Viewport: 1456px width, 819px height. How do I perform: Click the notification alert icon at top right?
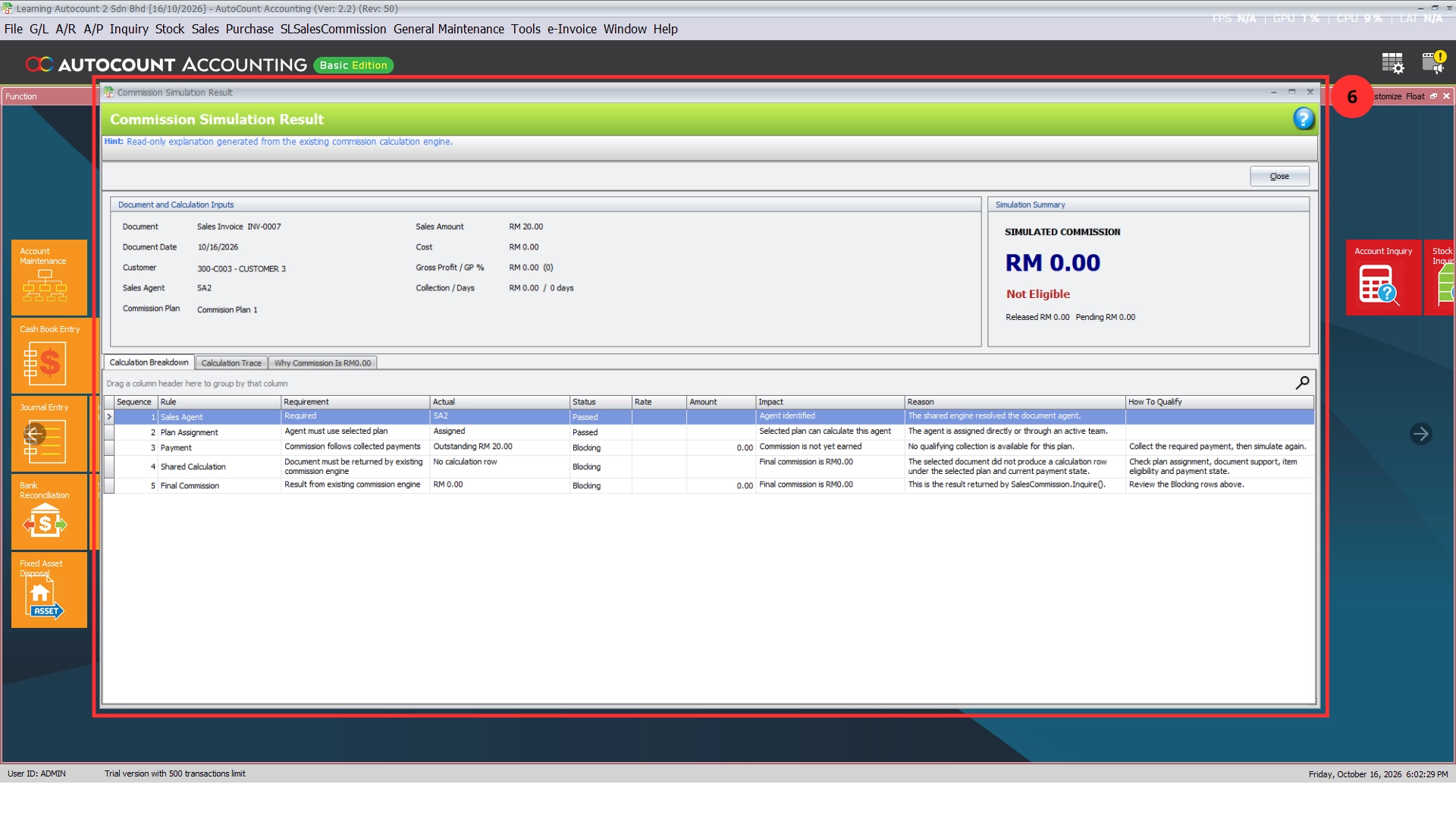click(1433, 62)
